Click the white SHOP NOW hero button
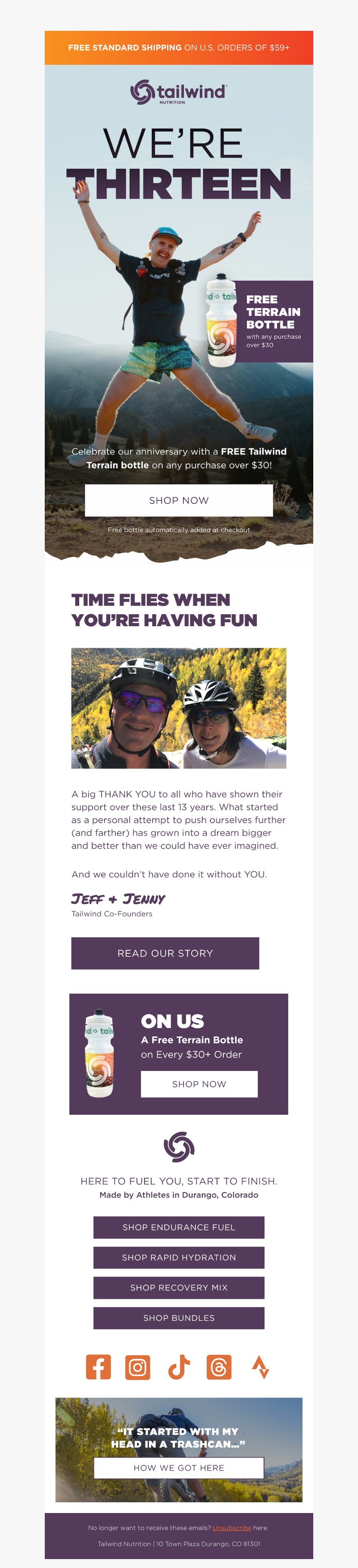 pos(179,500)
